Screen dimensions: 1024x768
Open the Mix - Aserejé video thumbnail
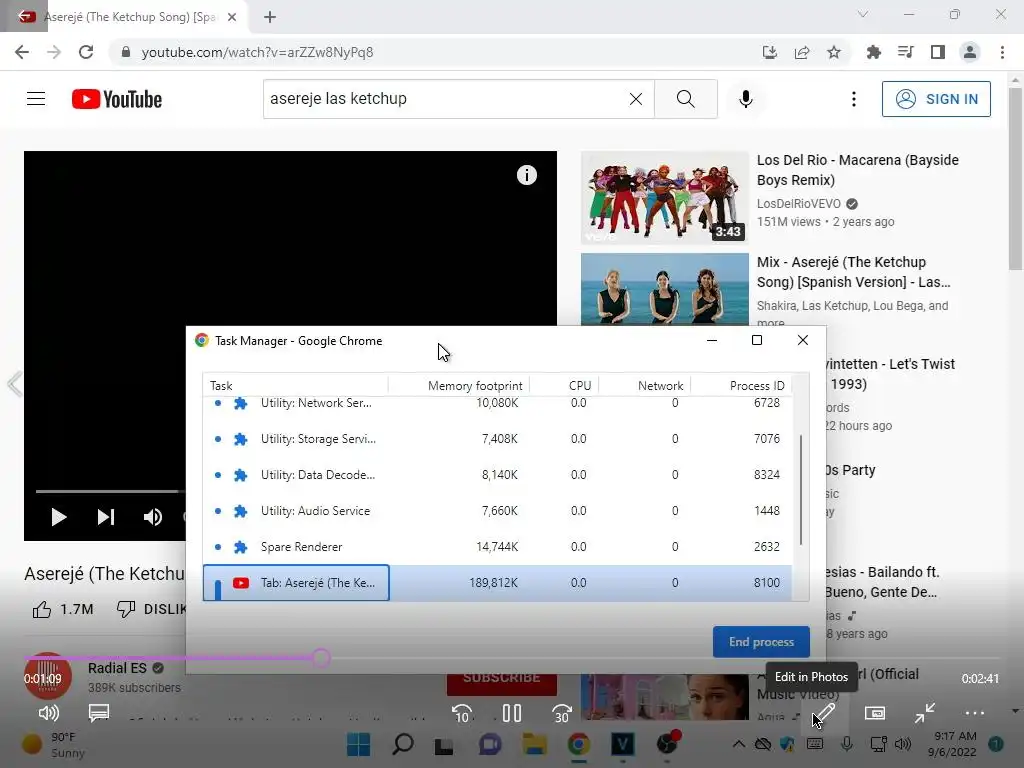coord(664,289)
